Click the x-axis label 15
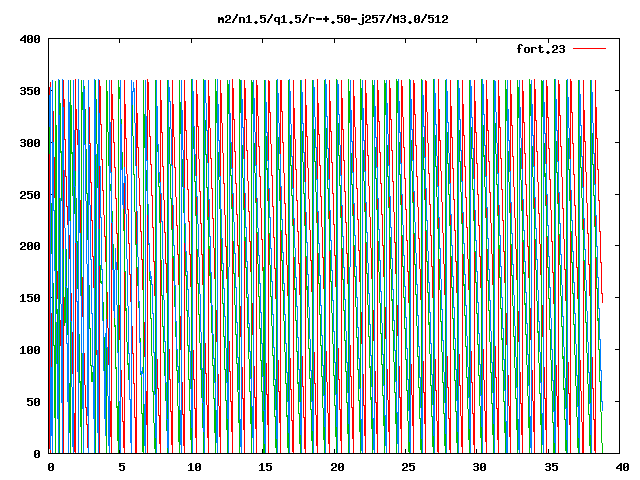The height and width of the screenshot is (480, 640). pyautogui.click(x=265, y=467)
